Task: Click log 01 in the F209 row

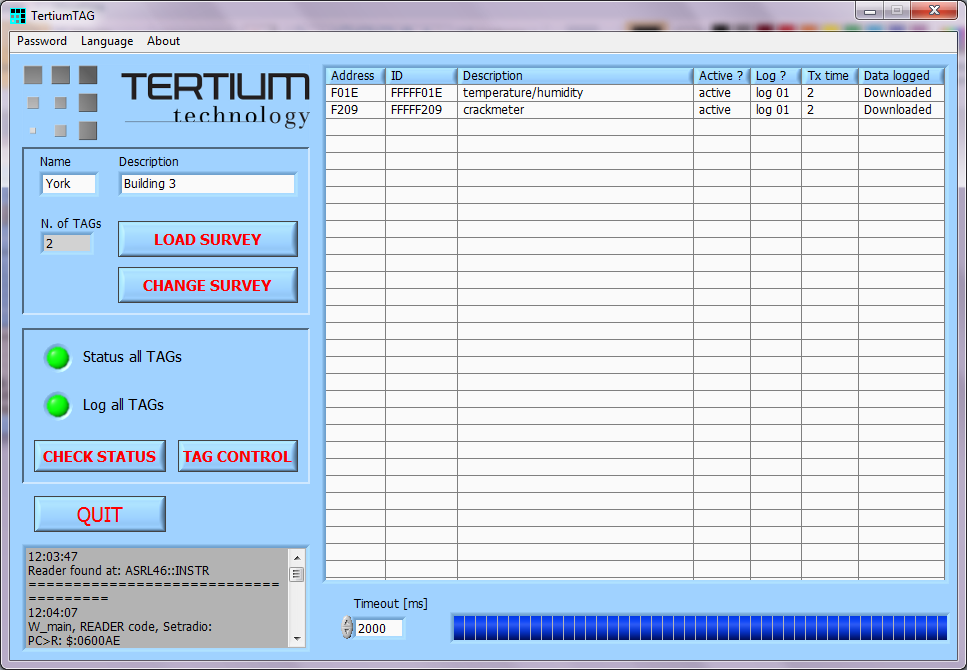Action: point(776,110)
